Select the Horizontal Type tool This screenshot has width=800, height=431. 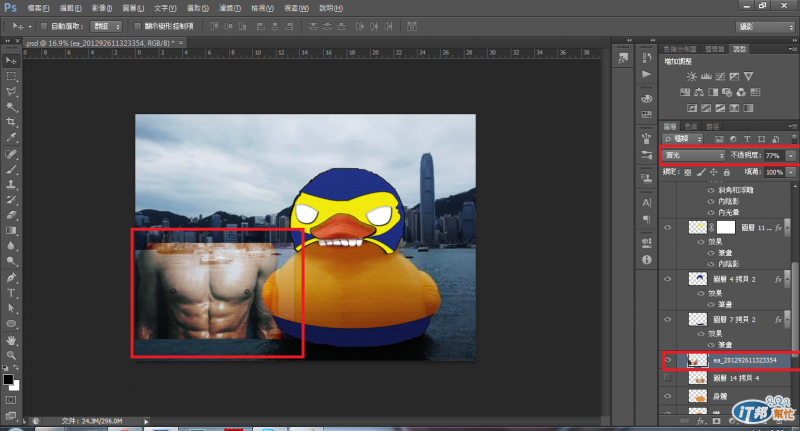coord(11,293)
